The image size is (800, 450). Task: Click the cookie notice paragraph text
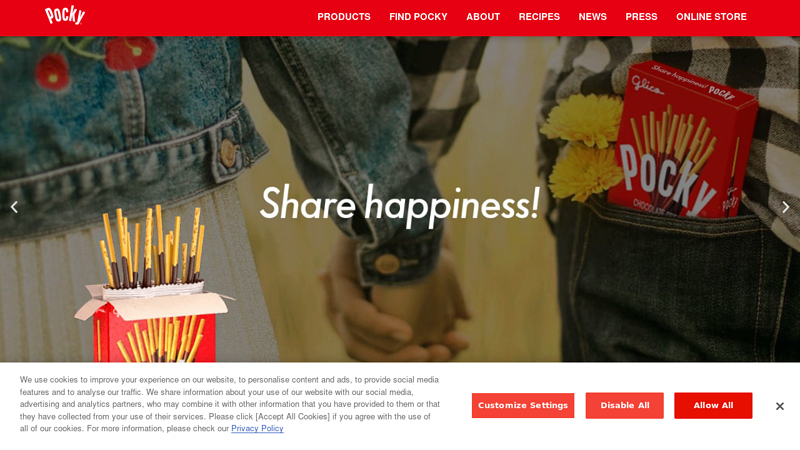tap(230, 404)
